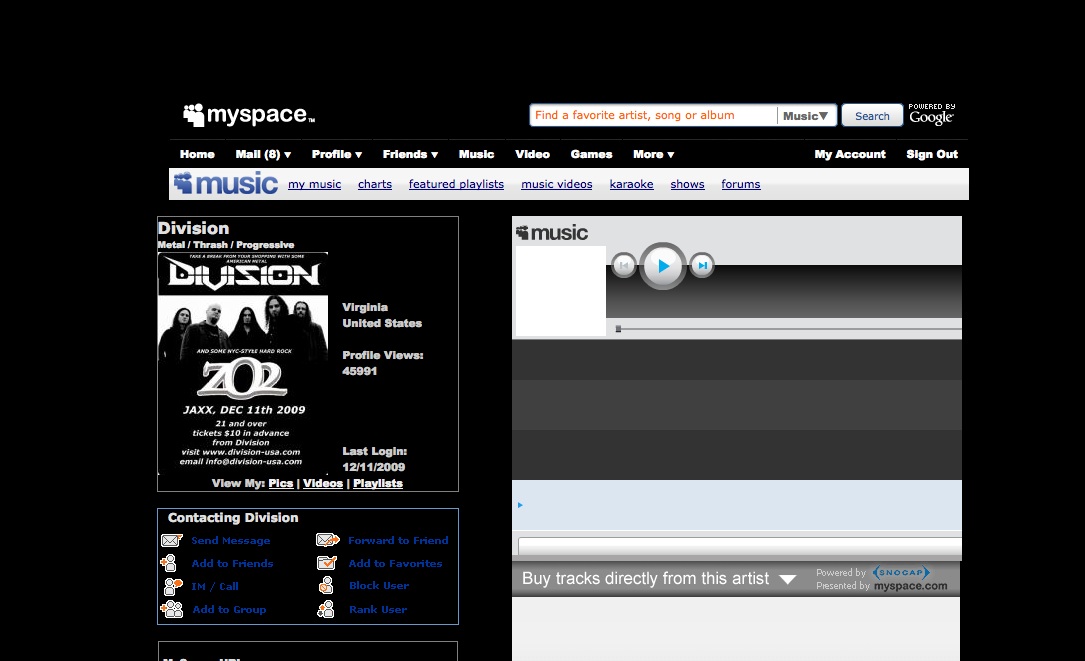Click the myspace.com presented-by text
The image size is (1085, 661).
[x=911, y=586]
